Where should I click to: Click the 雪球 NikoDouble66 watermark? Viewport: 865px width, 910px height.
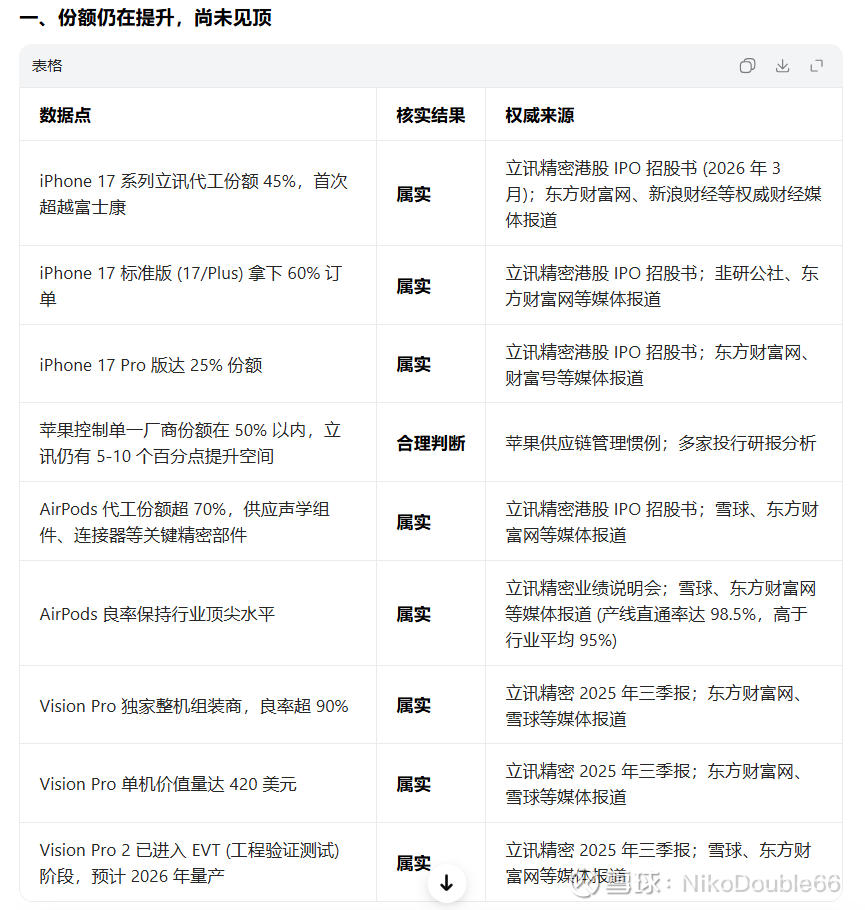click(x=707, y=884)
